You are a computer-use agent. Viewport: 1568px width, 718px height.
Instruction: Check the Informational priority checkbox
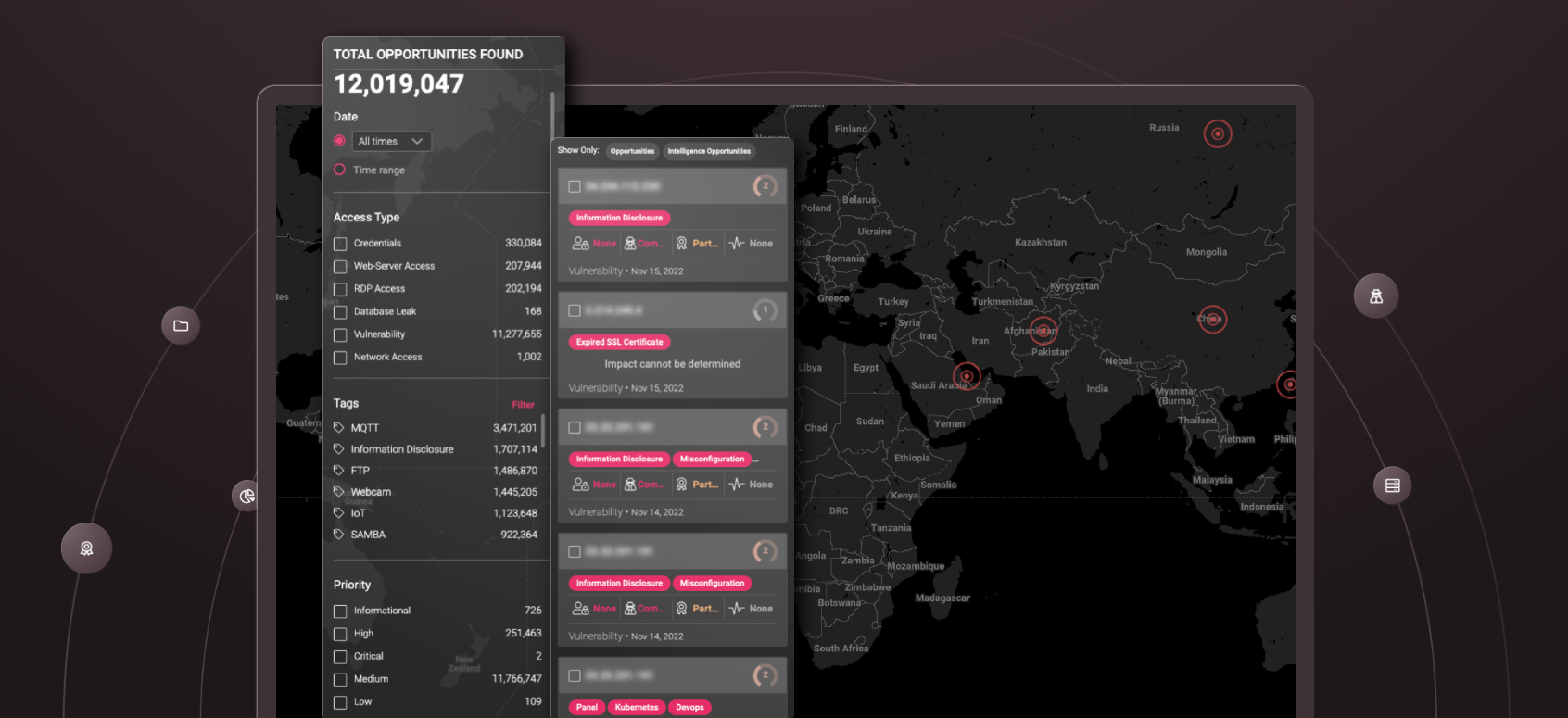[x=340, y=611]
